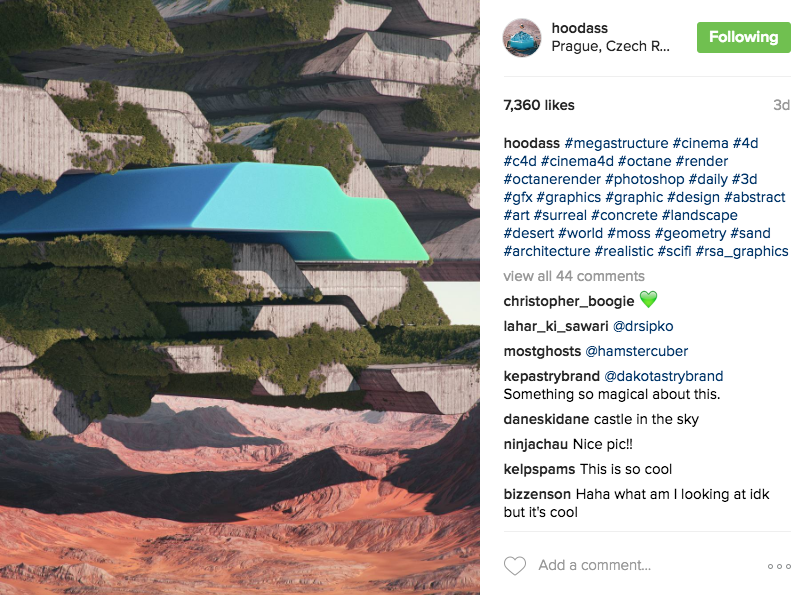
Task: Open the #octanerender hashtag
Action: (x=552, y=179)
